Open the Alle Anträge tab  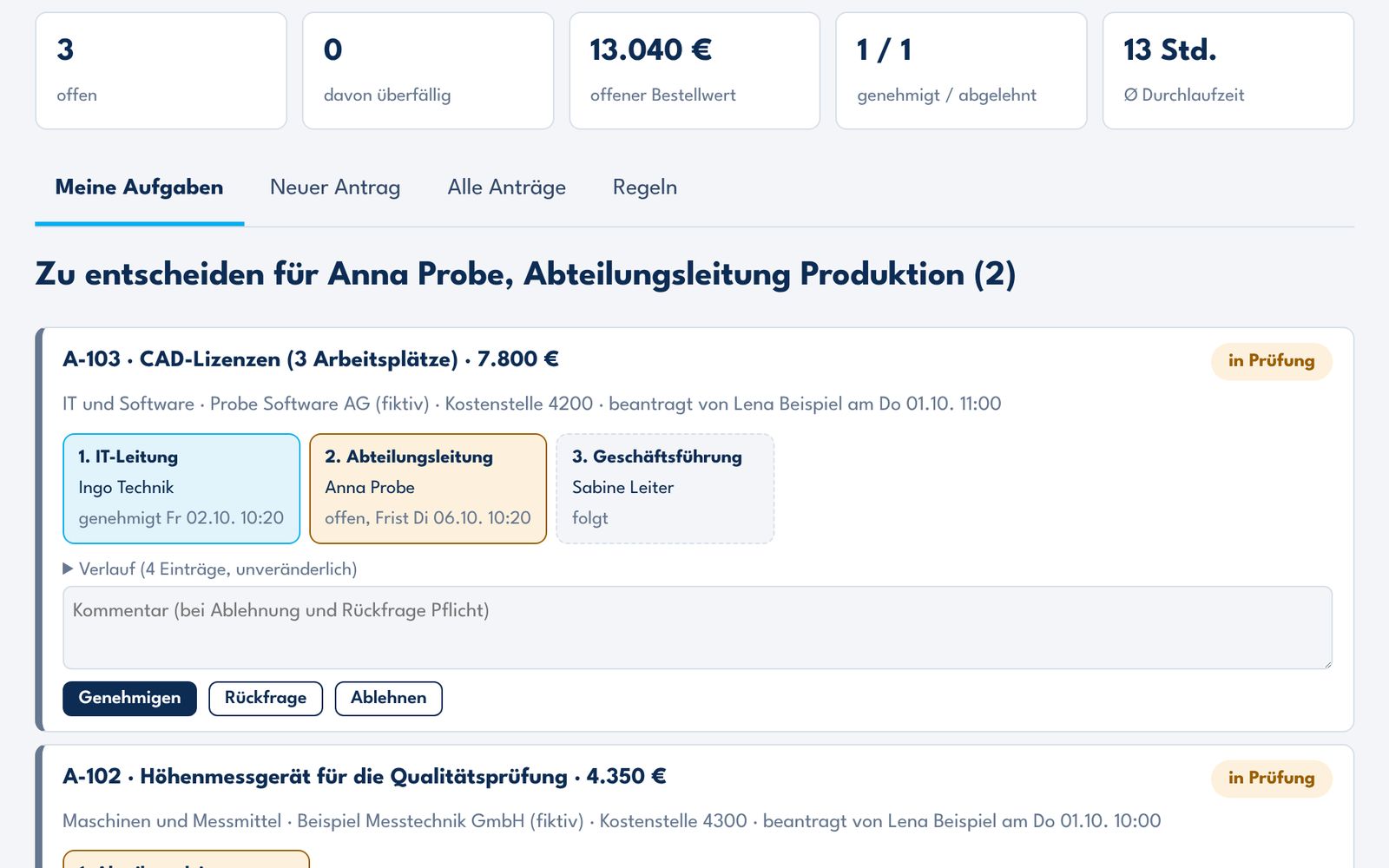tap(507, 187)
